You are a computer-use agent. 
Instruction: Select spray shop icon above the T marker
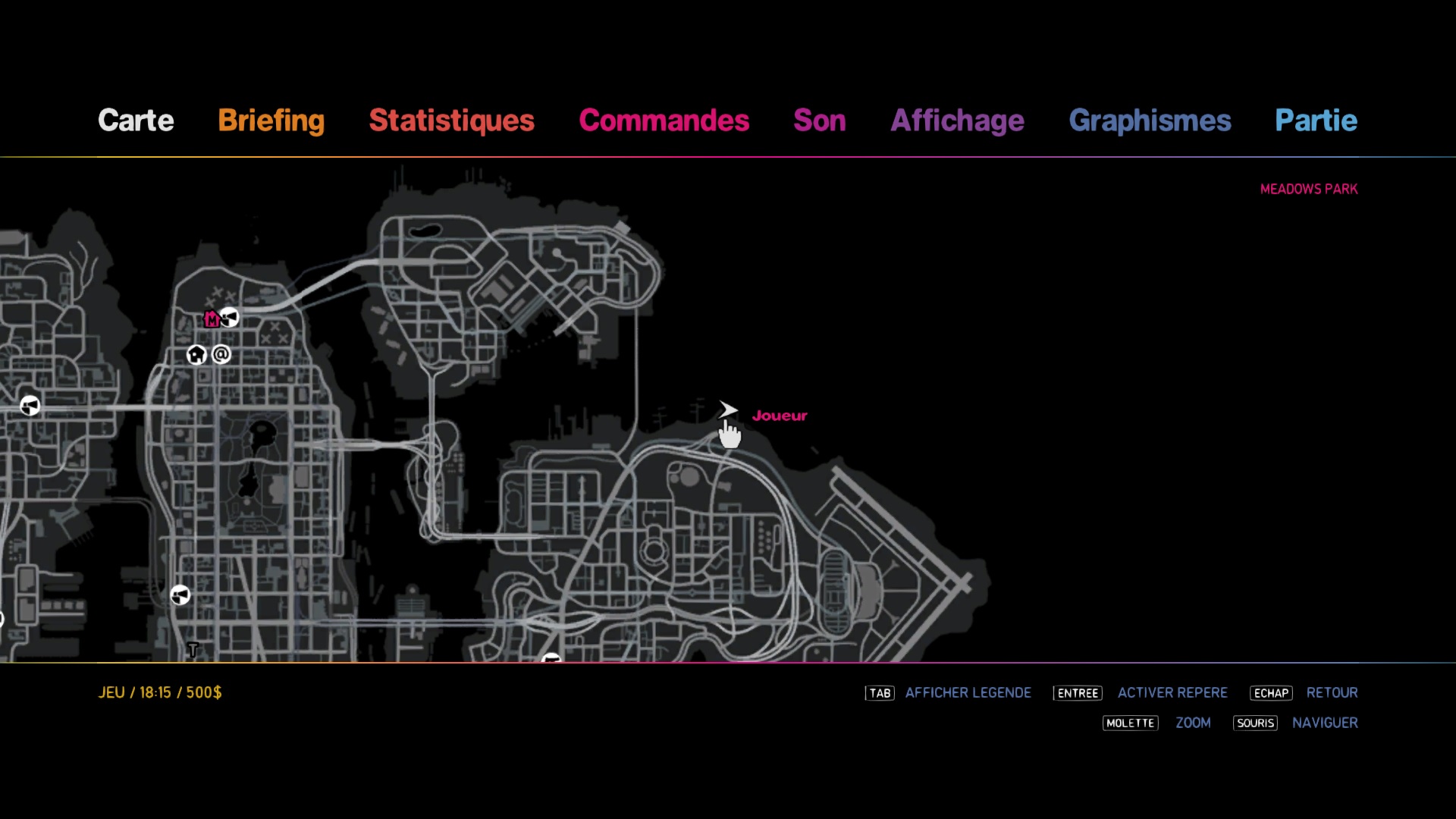pyautogui.click(x=180, y=595)
